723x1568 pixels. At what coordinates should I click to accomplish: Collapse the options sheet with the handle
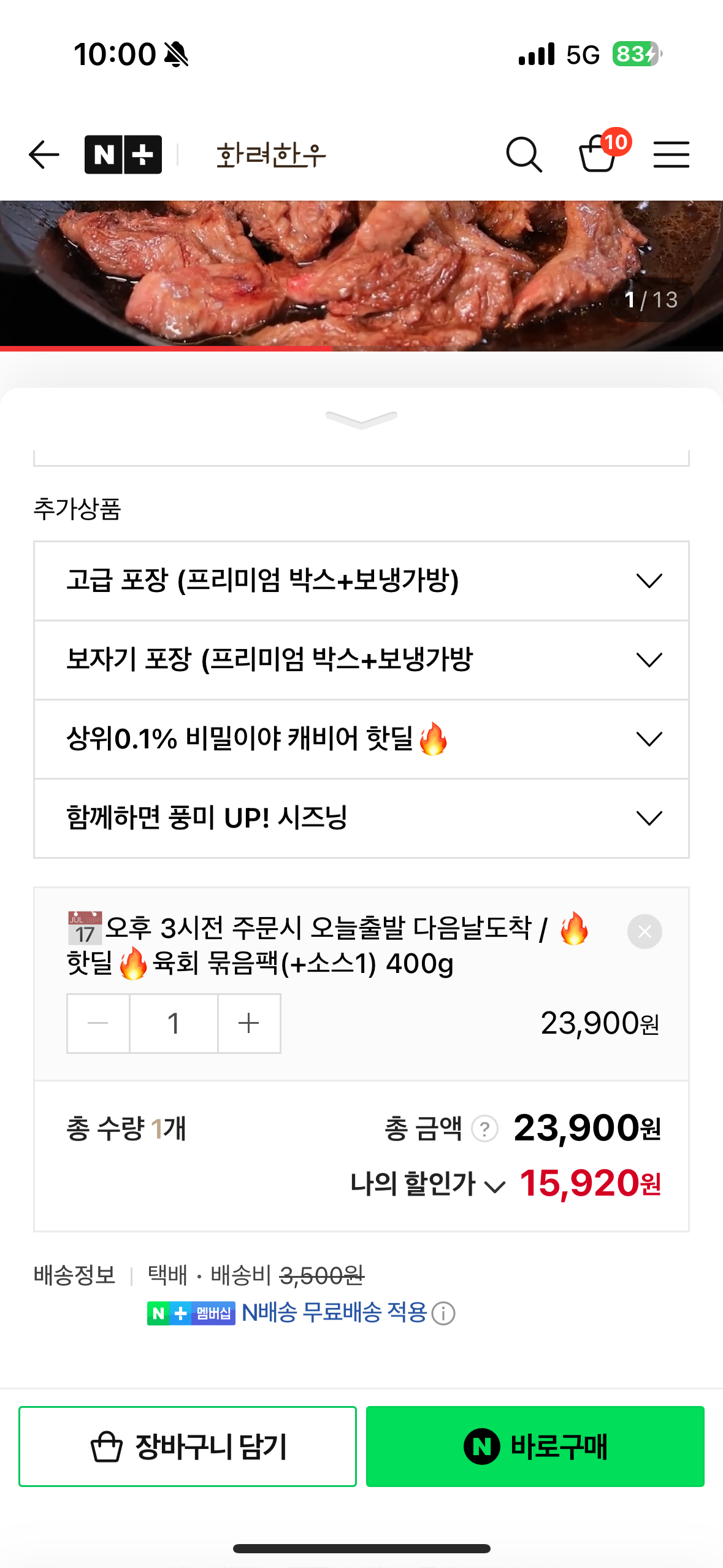[361, 420]
